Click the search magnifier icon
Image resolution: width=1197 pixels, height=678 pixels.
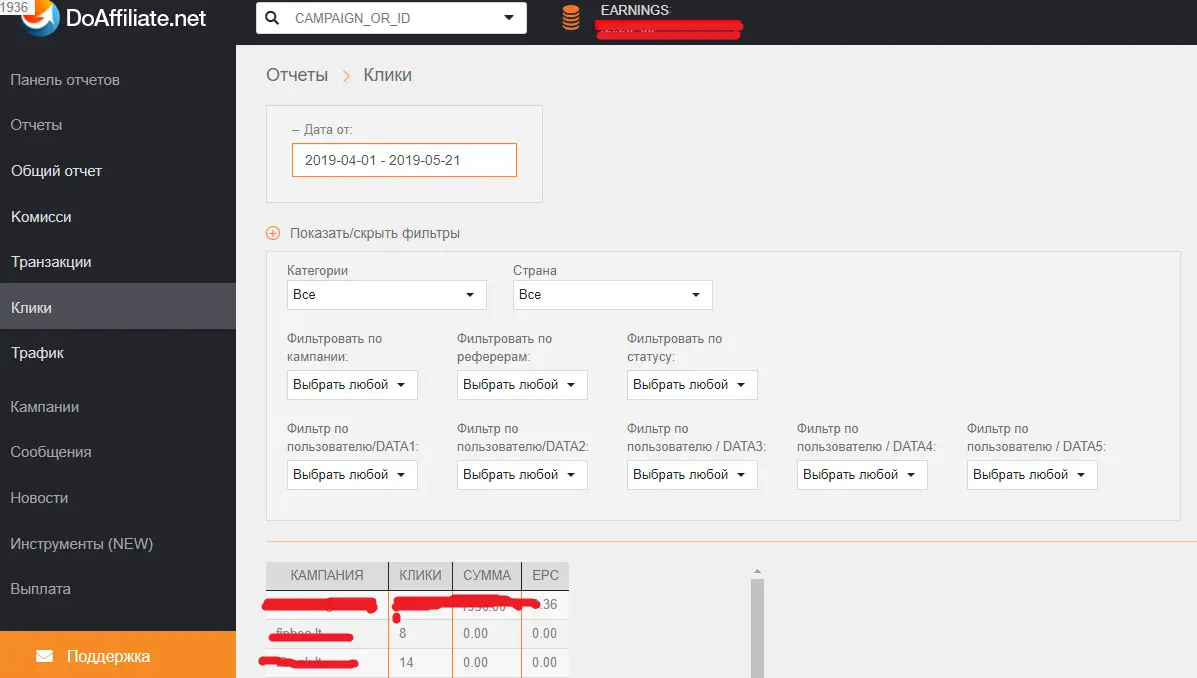272,18
